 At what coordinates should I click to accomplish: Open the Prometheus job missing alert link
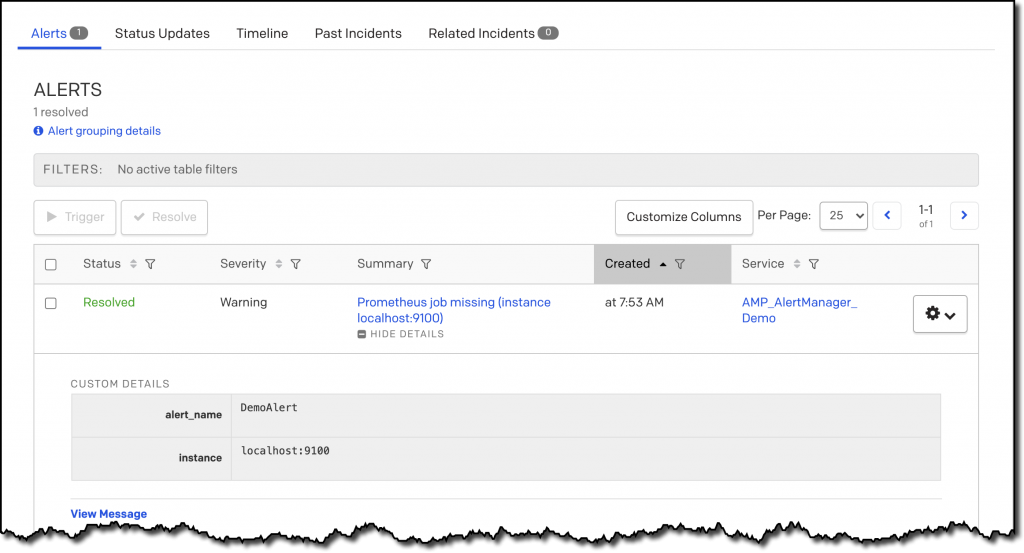tap(454, 310)
